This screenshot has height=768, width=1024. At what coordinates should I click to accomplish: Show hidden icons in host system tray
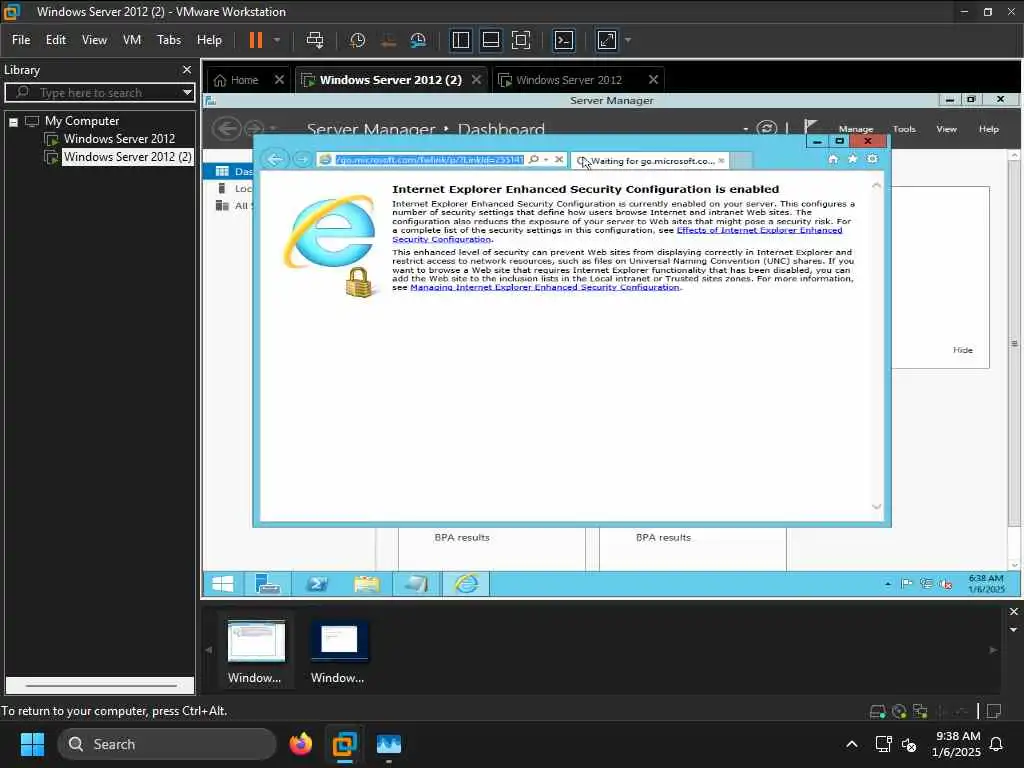pos(852,744)
